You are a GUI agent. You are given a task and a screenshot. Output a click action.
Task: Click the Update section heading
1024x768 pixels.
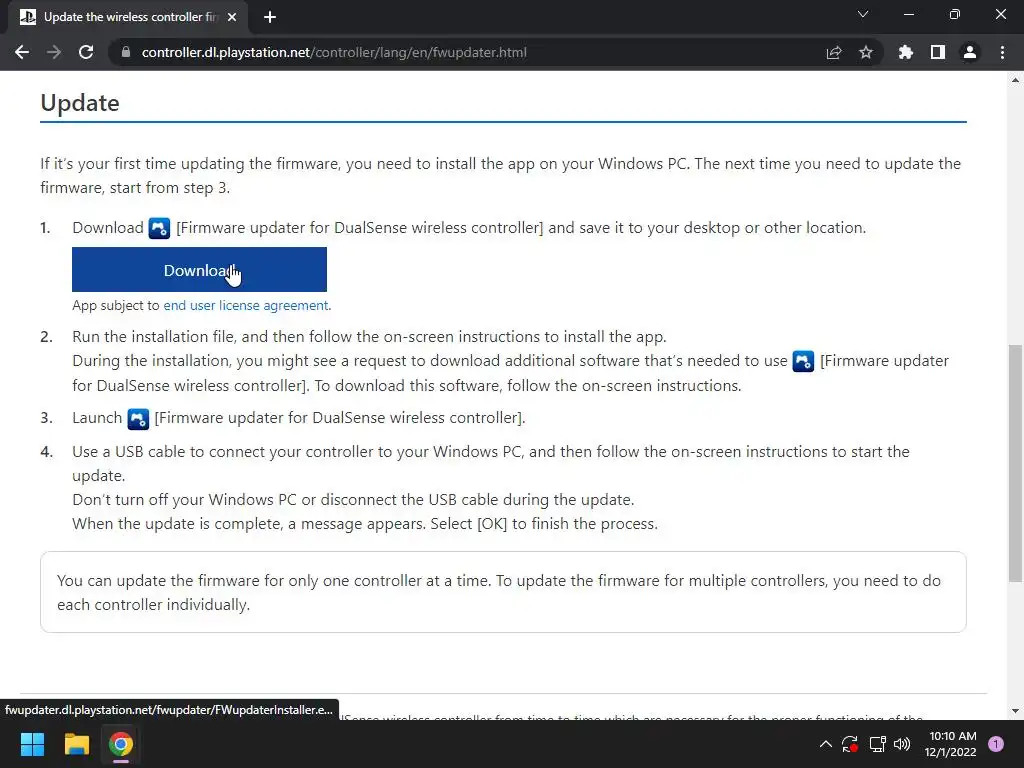tap(80, 103)
